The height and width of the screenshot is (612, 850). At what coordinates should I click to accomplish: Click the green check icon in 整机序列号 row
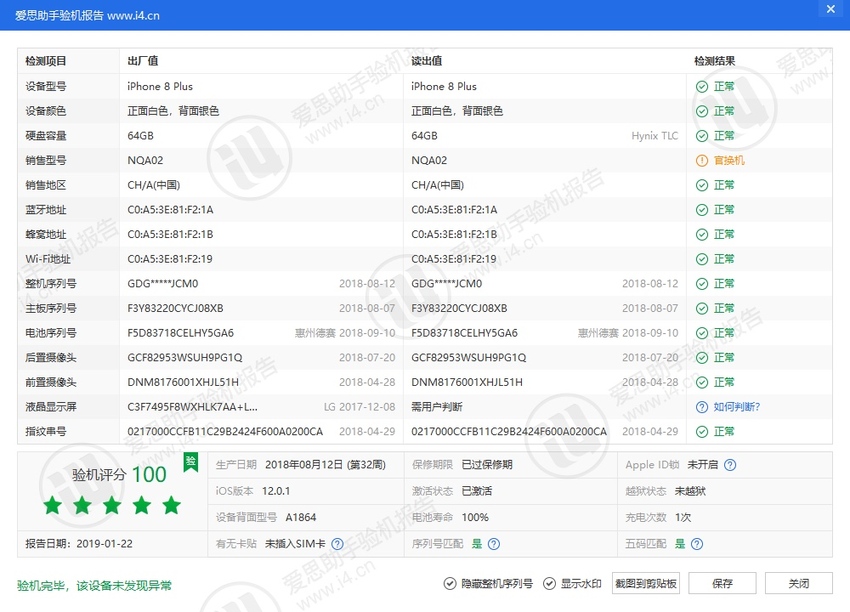tap(702, 284)
